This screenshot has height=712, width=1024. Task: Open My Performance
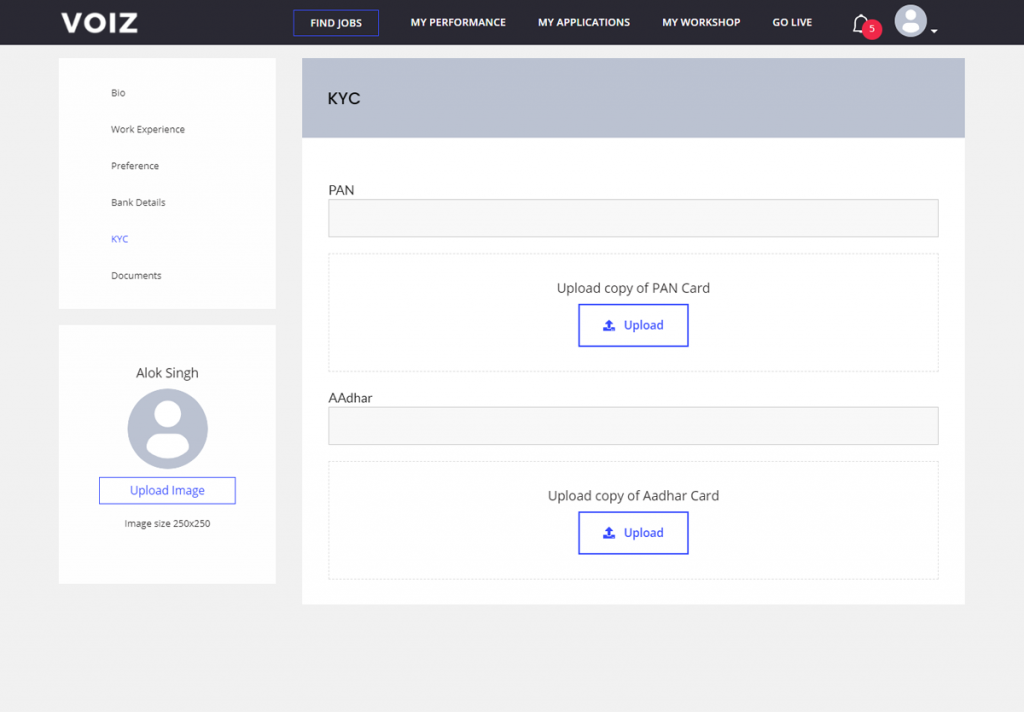pos(458,22)
